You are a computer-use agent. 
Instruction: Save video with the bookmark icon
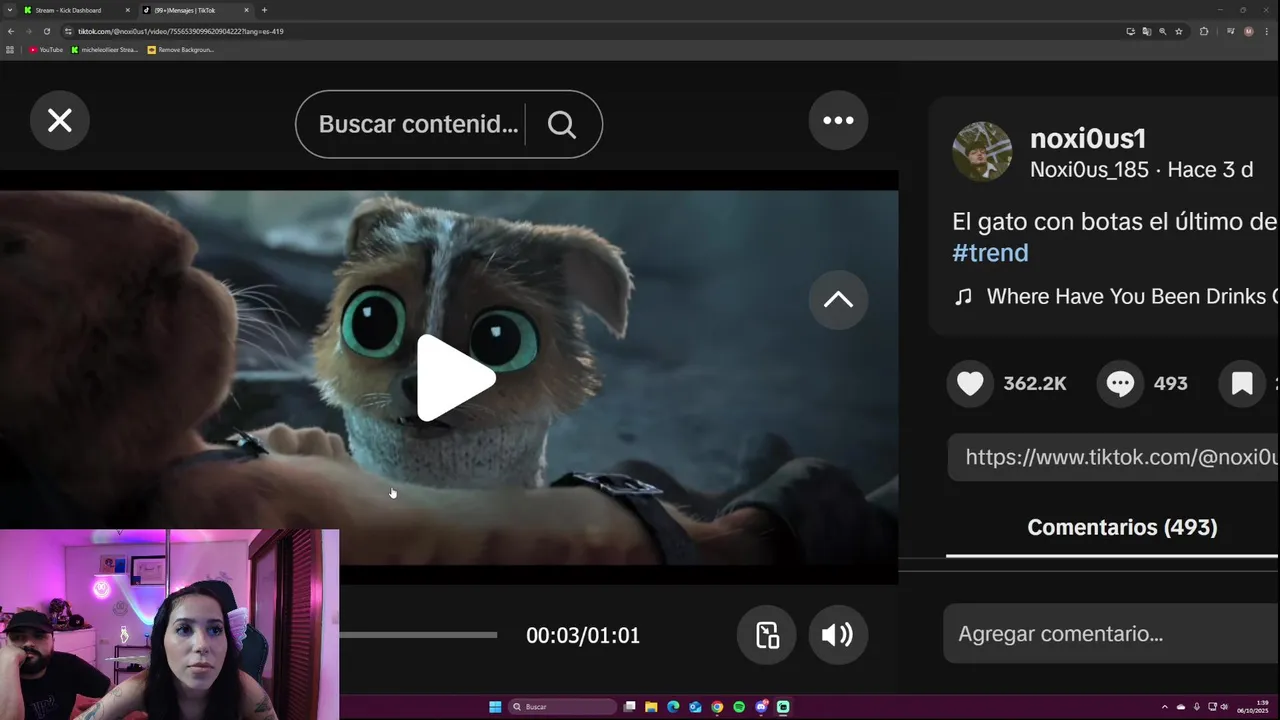tap(1242, 383)
